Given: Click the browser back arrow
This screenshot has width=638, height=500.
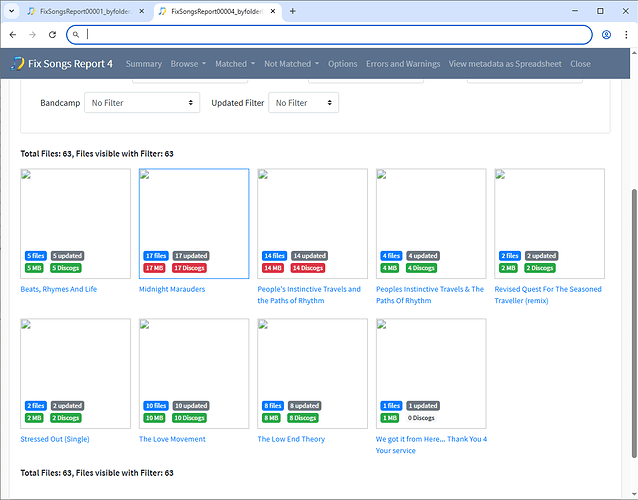Looking at the screenshot, I should (x=13, y=35).
